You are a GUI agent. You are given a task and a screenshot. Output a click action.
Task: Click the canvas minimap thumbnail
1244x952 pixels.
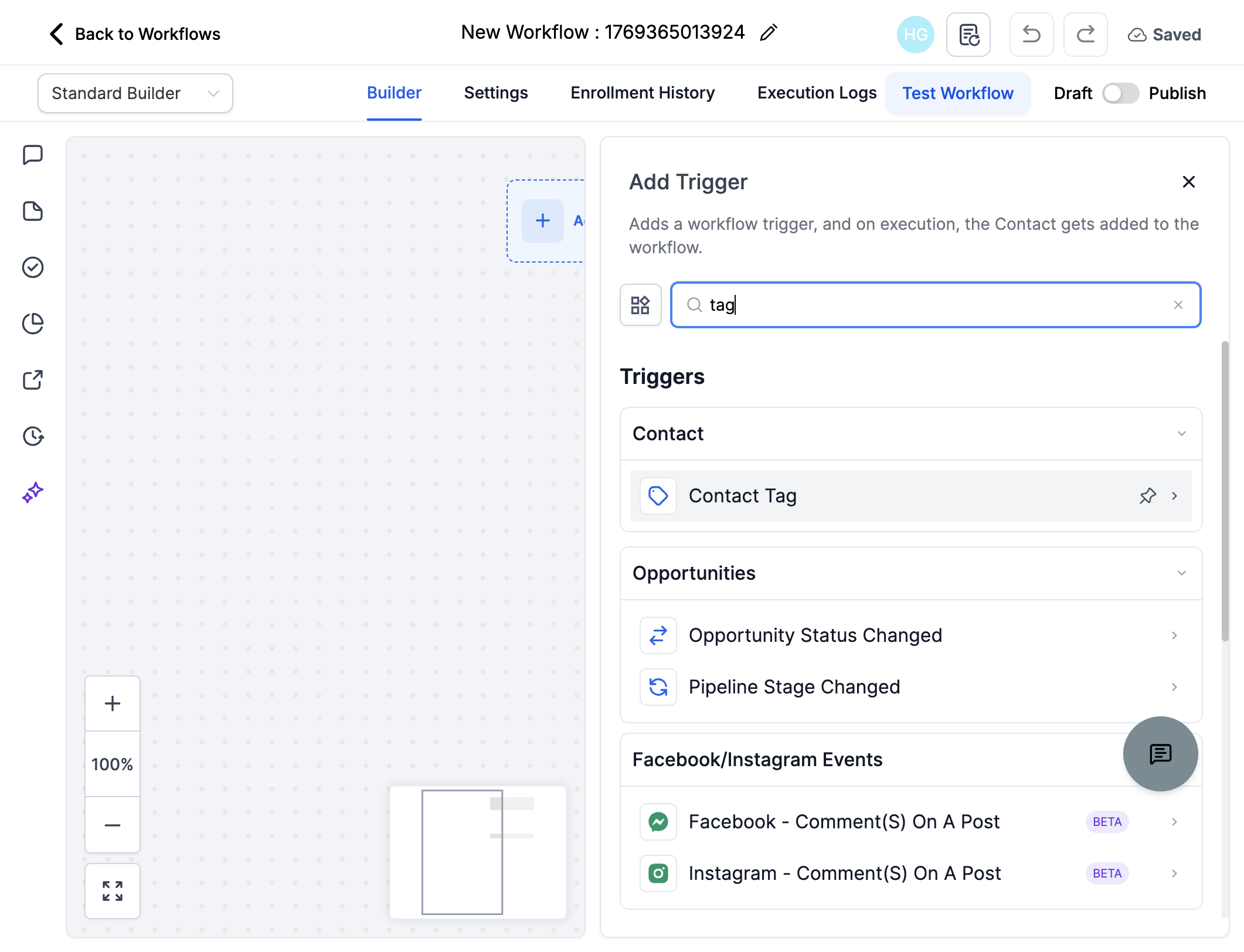coord(478,852)
